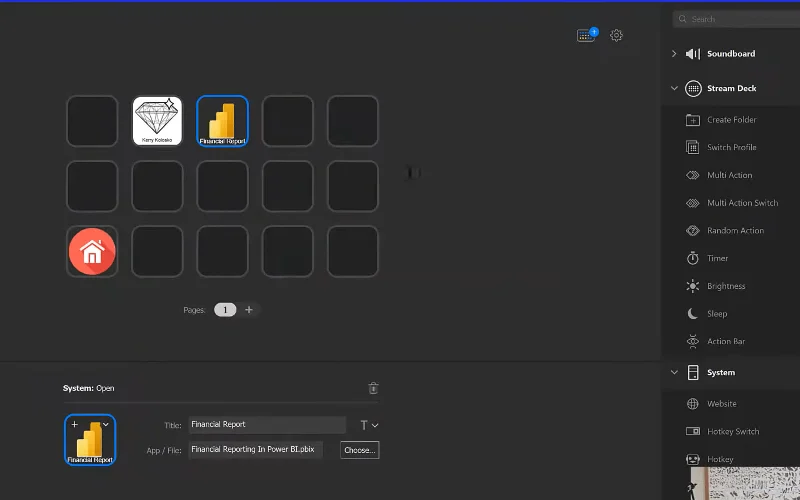This screenshot has height=500, width=800.
Task: Select Action Bar label
Action: point(726,341)
